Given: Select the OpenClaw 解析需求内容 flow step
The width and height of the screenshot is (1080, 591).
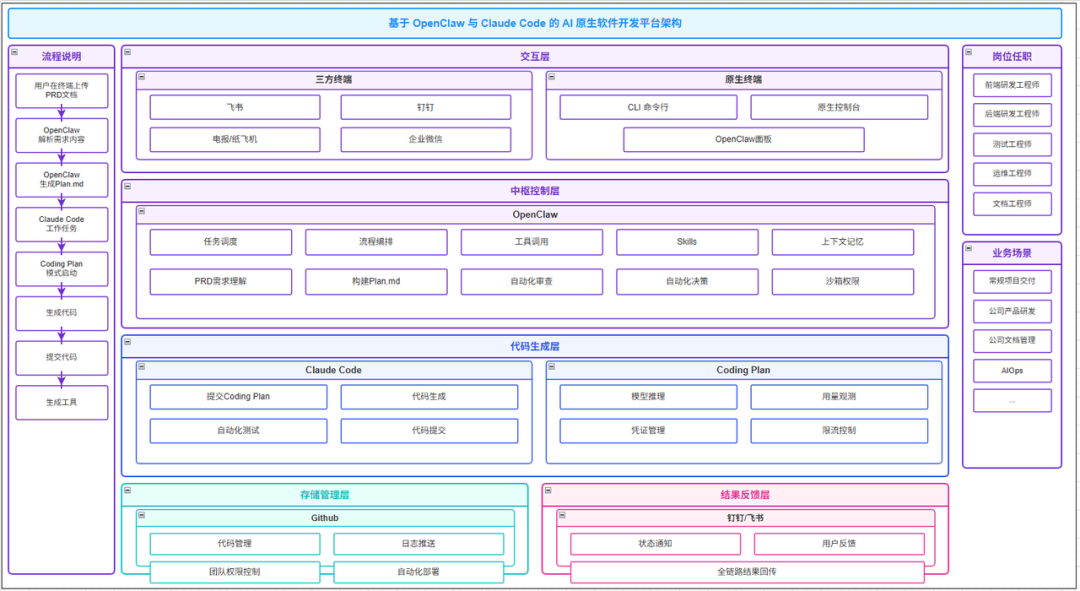Looking at the screenshot, I should click(61, 135).
